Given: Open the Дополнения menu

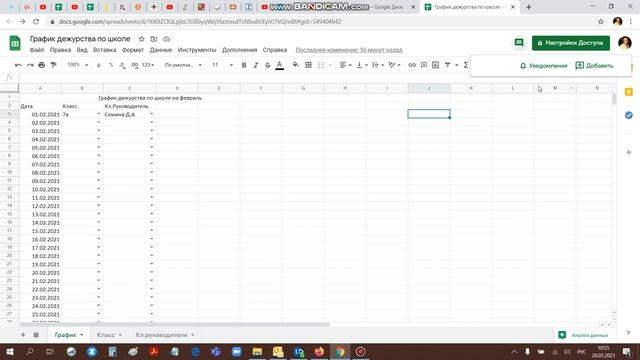Looking at the screenshot, I should [240, 50].
